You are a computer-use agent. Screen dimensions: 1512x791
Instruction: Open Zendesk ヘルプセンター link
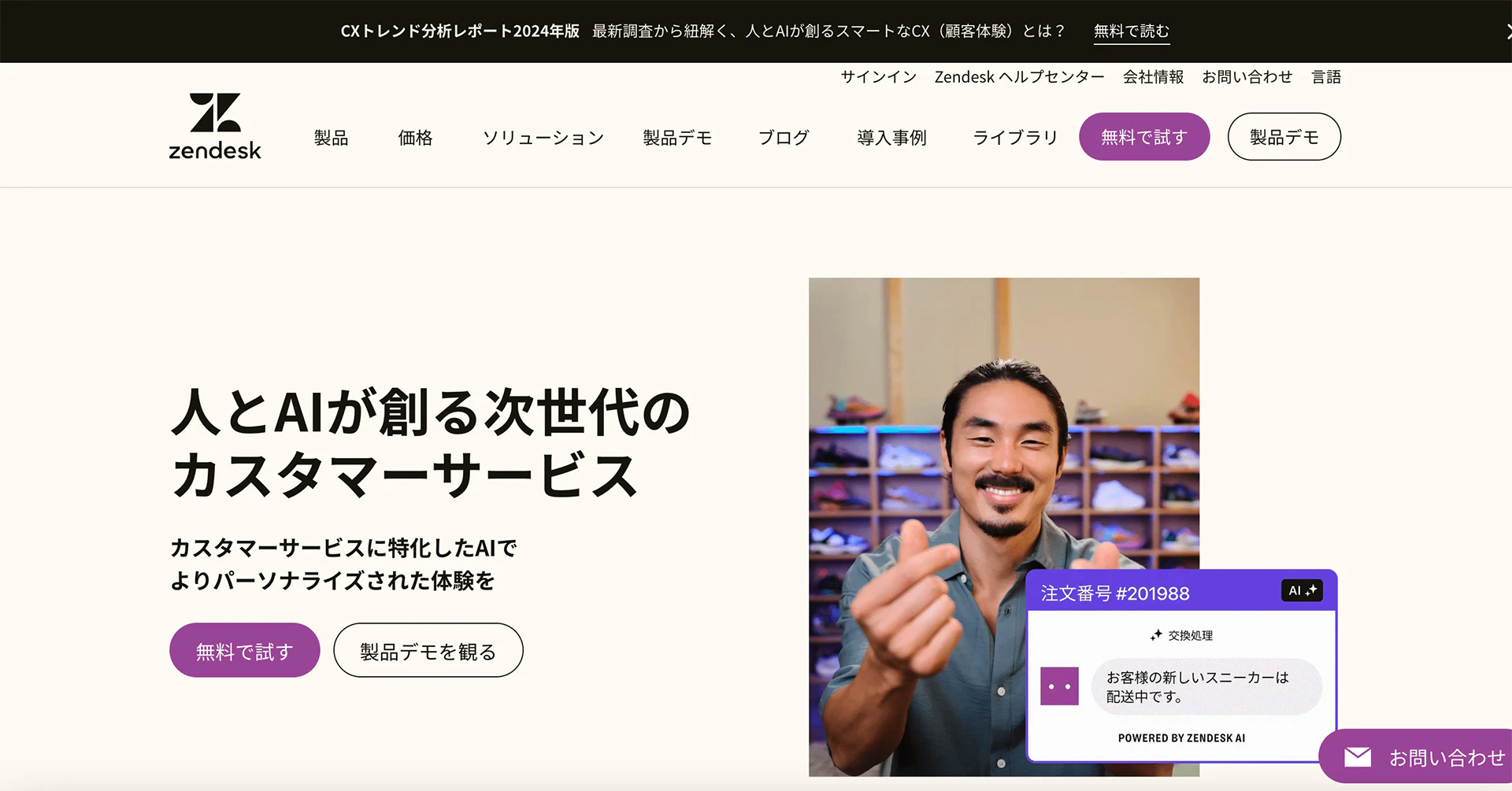[1019, 77]
